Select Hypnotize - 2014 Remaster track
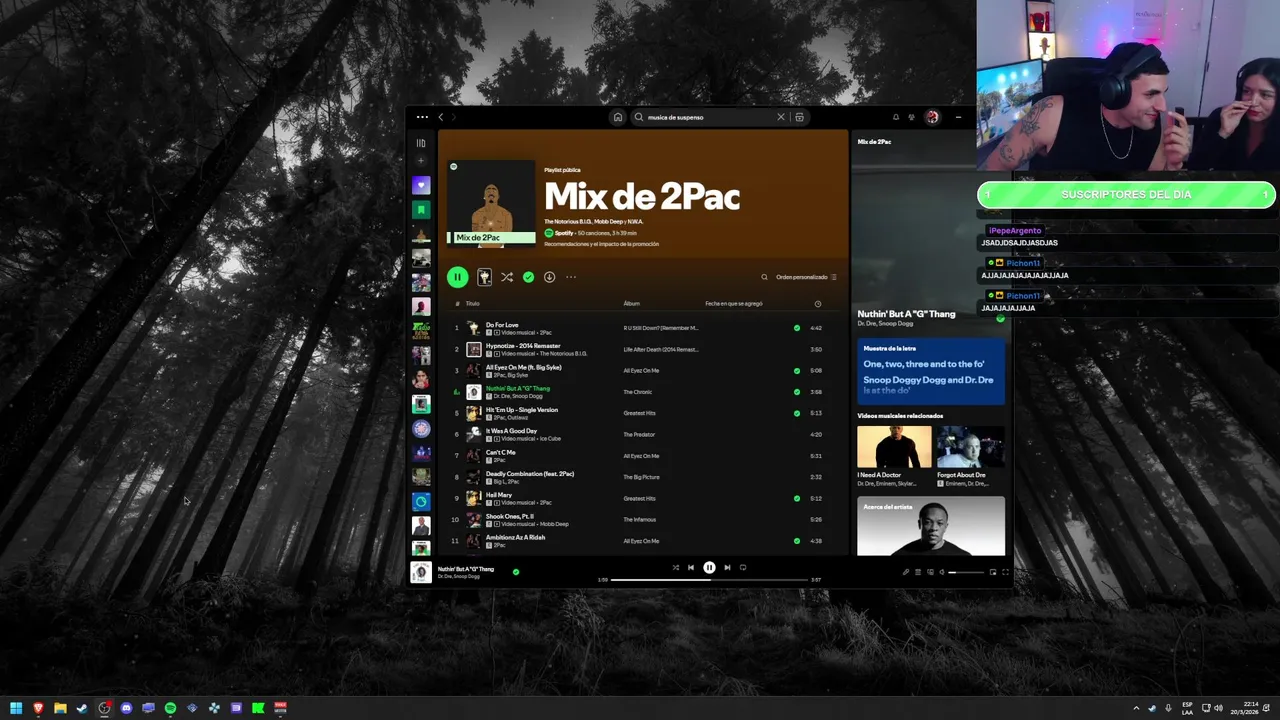 click(x=523, y=346)
